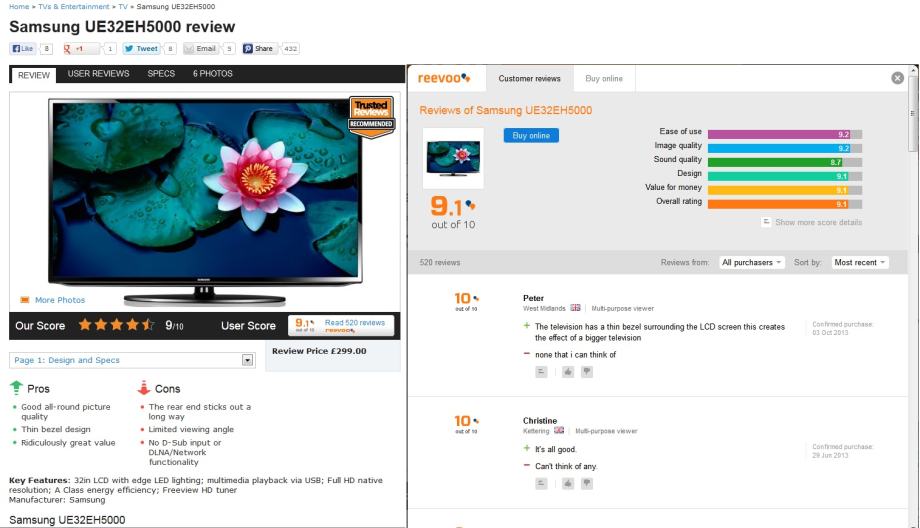The width and height of the screenshot is (920, 528).
Task: Click the Cons red arrow icon
Action: tap(144, 388)
